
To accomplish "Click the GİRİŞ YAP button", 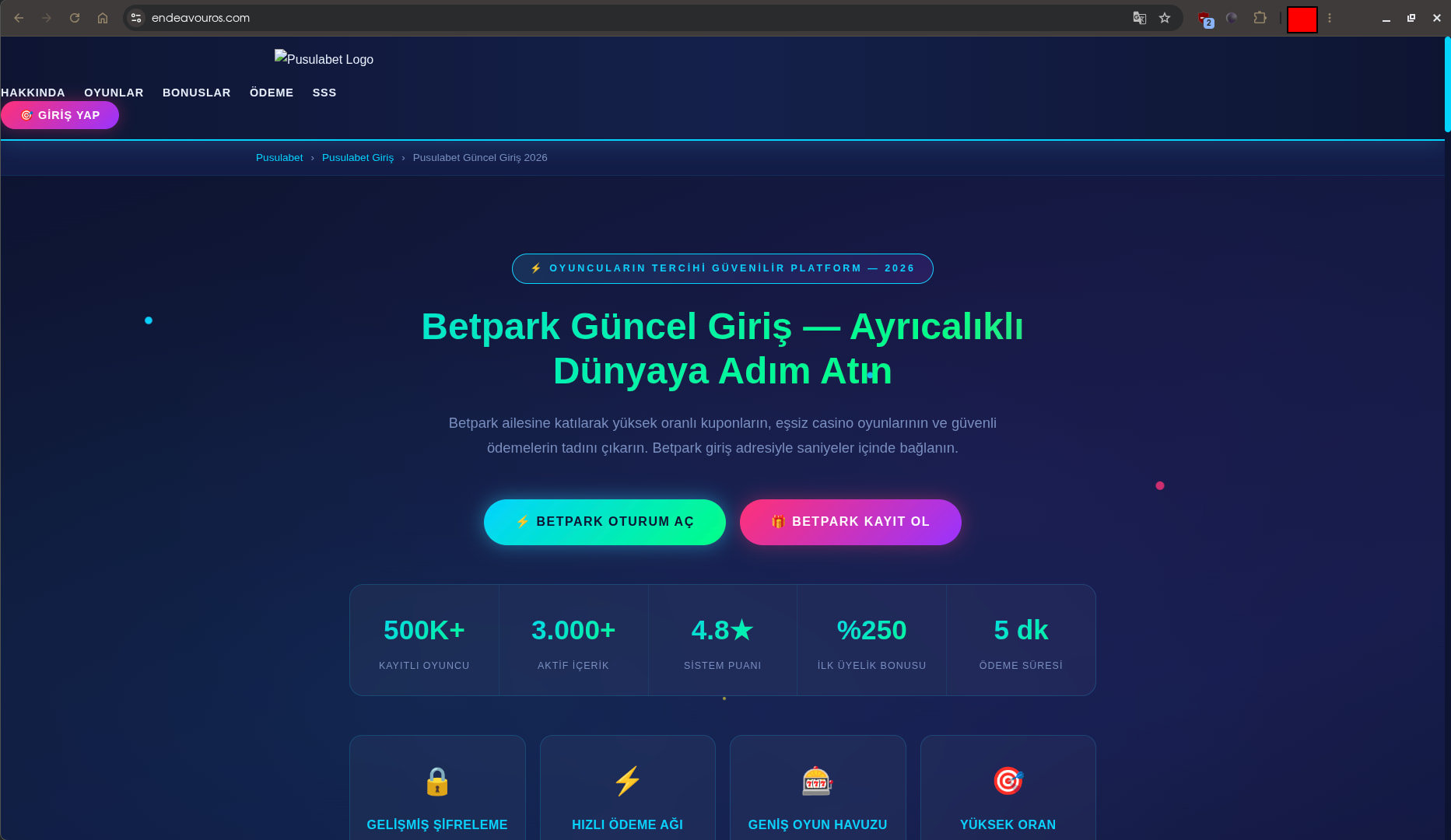I will pos(60,115).
